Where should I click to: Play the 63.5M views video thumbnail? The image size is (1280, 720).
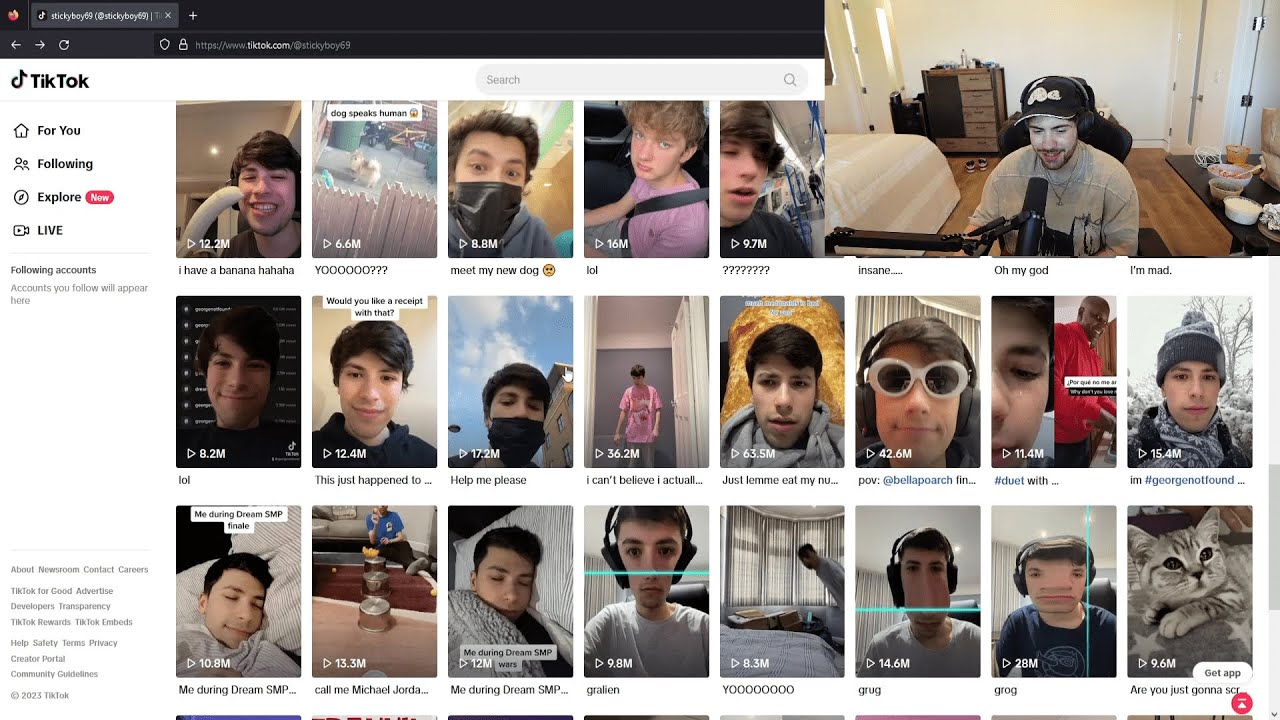[x=782, y=382]
